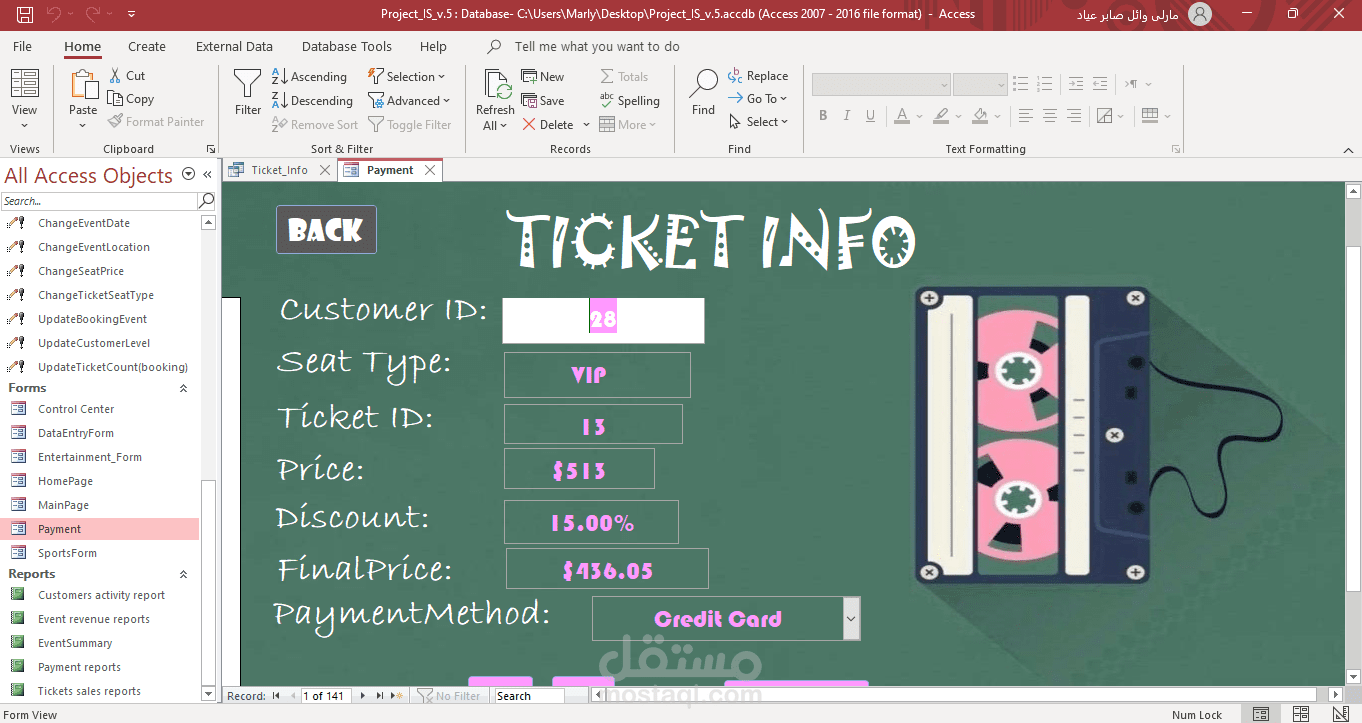Click the Customer ID field showing 28
The width and height of the screenshot is (1362, 723).
pos(603,320)
